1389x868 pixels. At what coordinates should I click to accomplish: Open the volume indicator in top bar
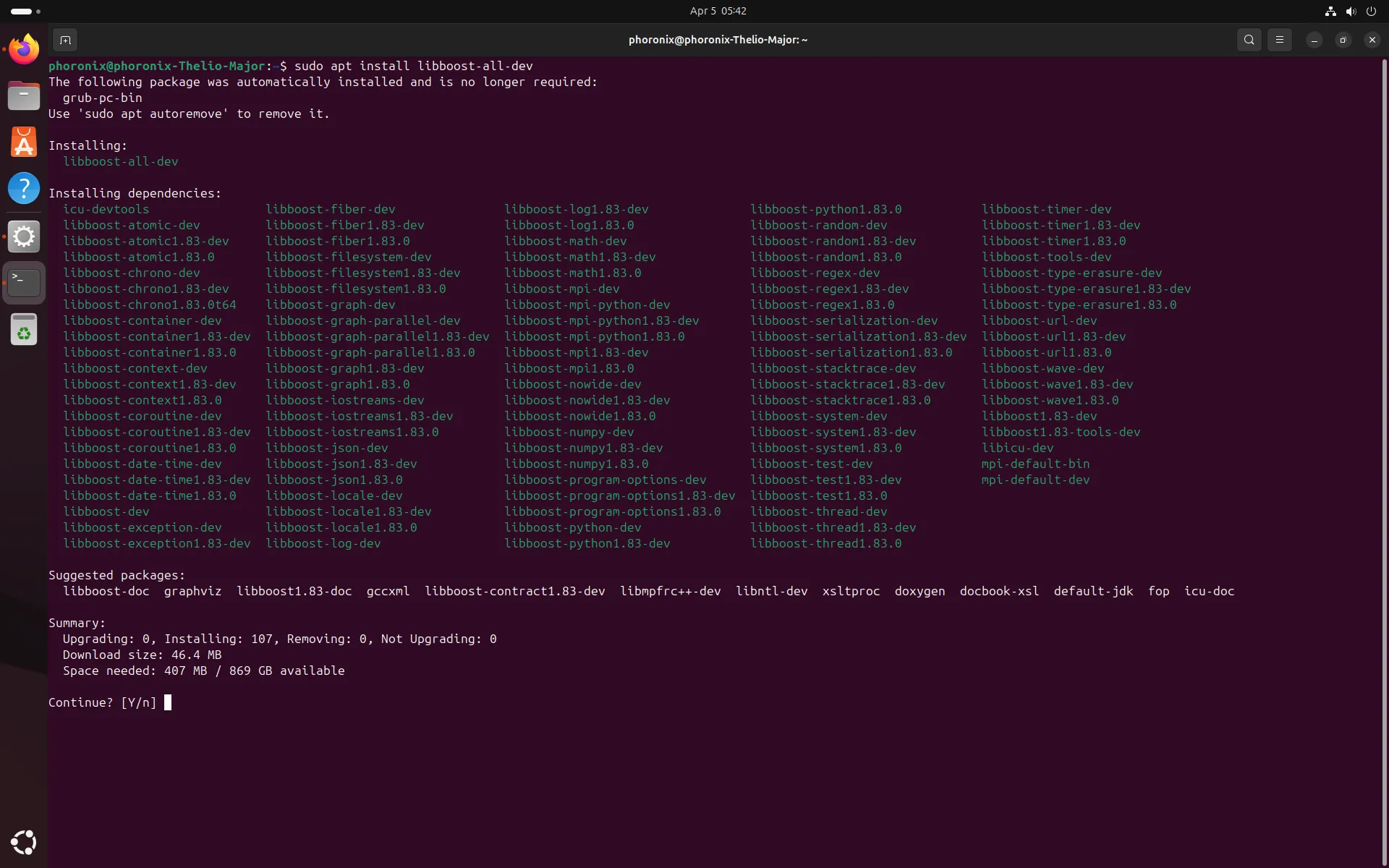pos(1350,11)
